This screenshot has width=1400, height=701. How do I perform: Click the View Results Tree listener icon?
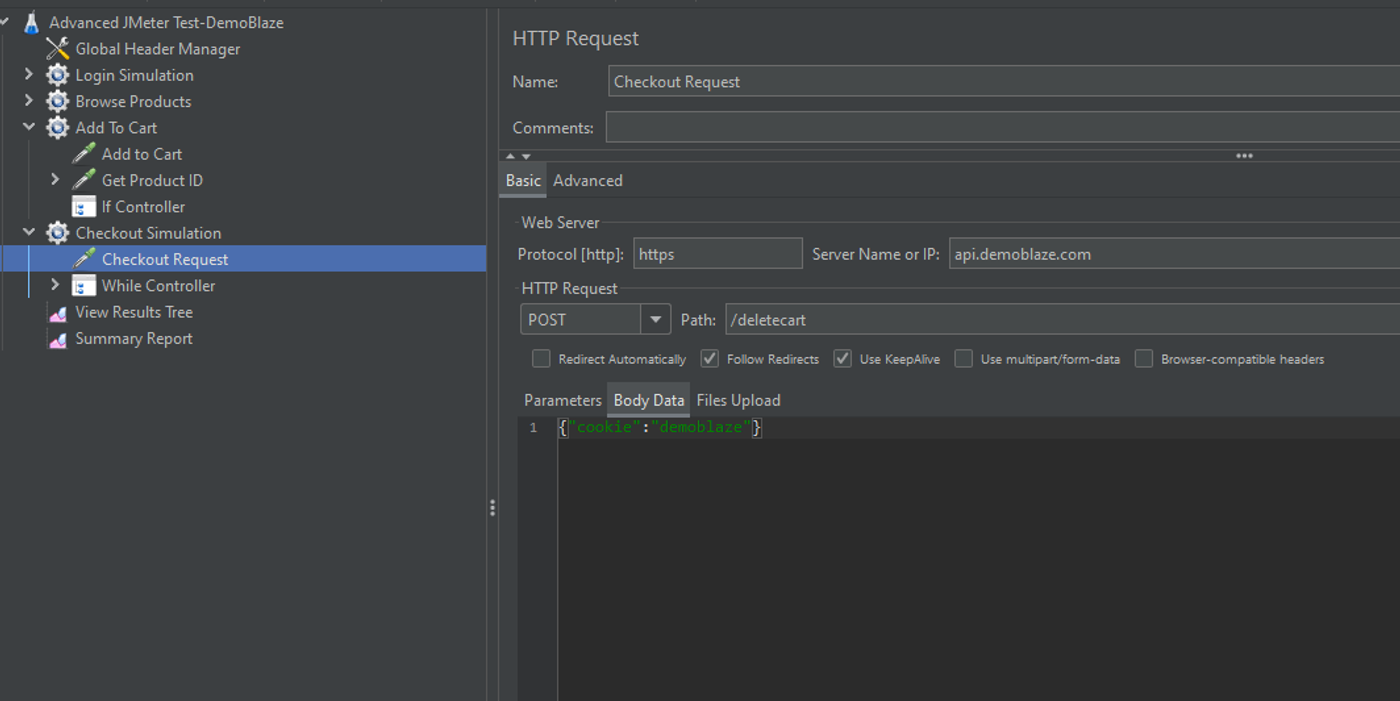tap(58, 312)
